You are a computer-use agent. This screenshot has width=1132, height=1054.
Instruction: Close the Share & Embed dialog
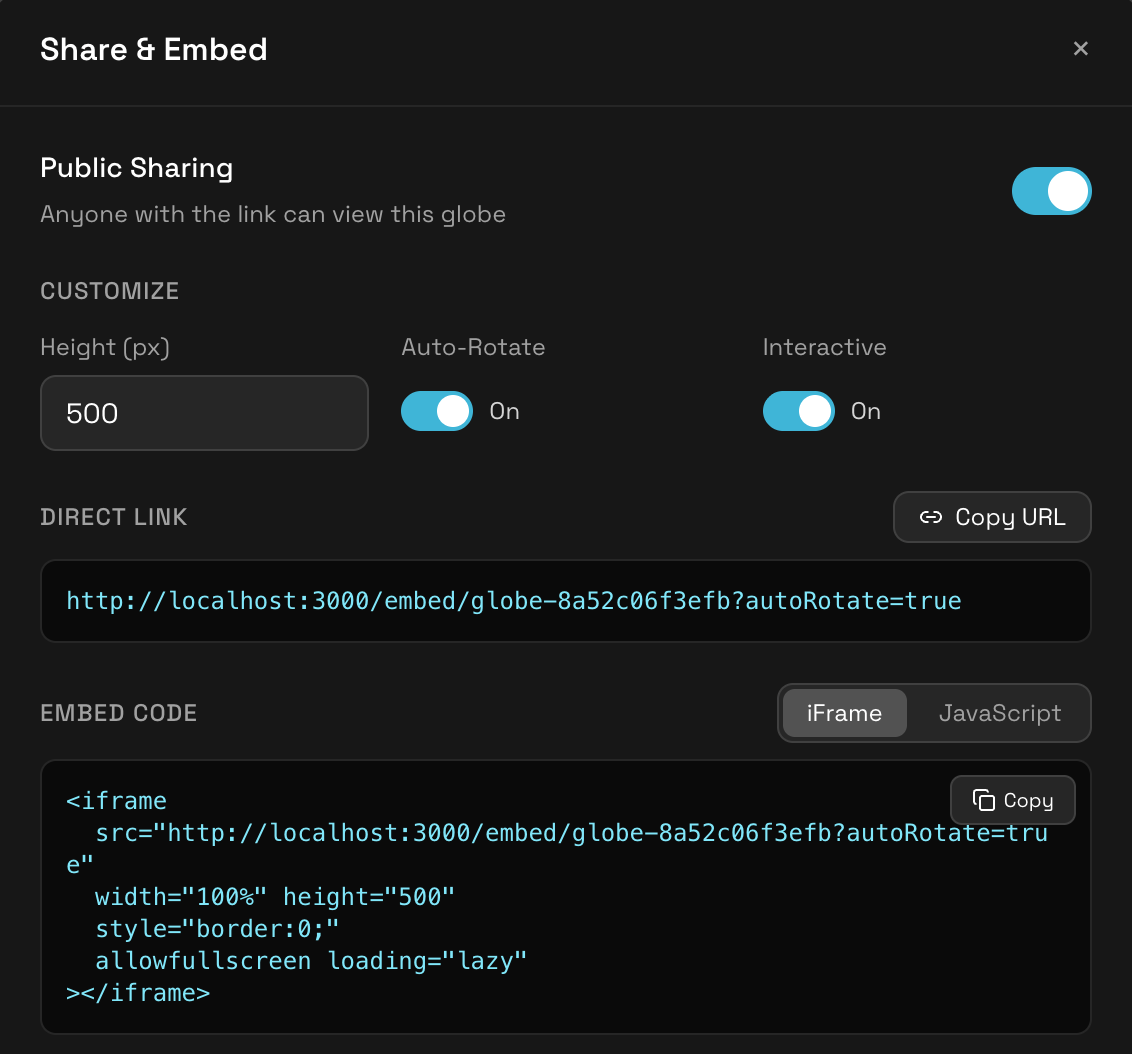pos(1080,49)
